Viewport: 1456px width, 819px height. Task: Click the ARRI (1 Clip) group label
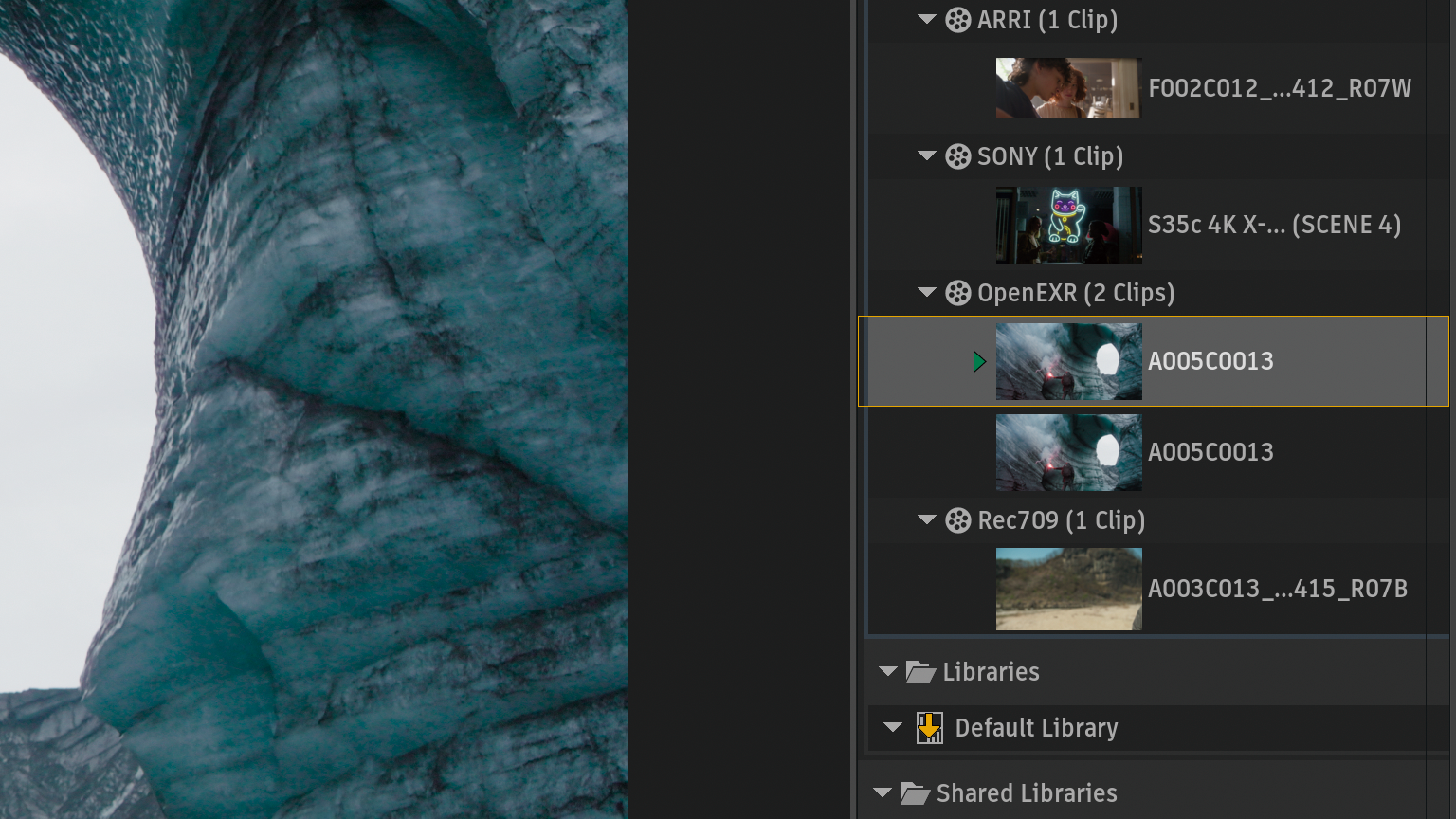pyautogui.click(x=1047, y=20)
